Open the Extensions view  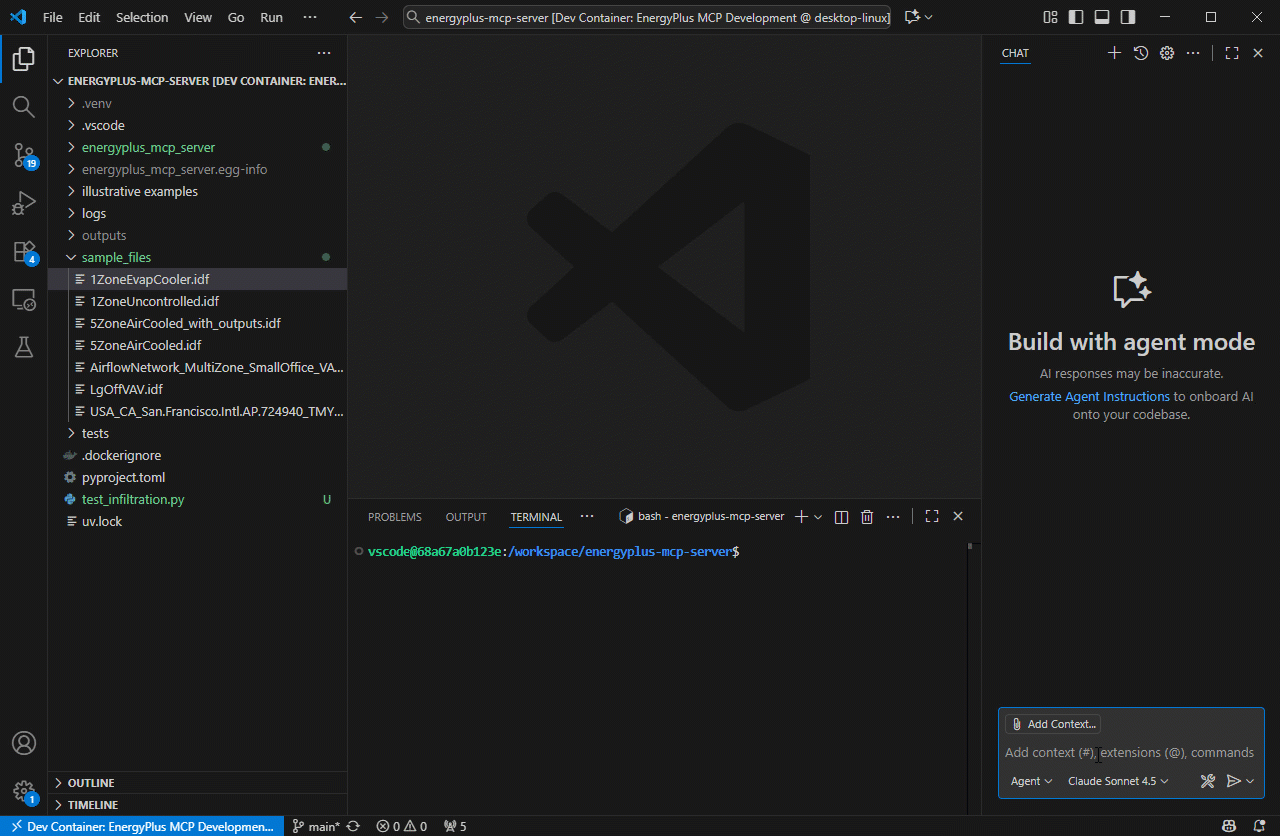[x=24, y=251]
